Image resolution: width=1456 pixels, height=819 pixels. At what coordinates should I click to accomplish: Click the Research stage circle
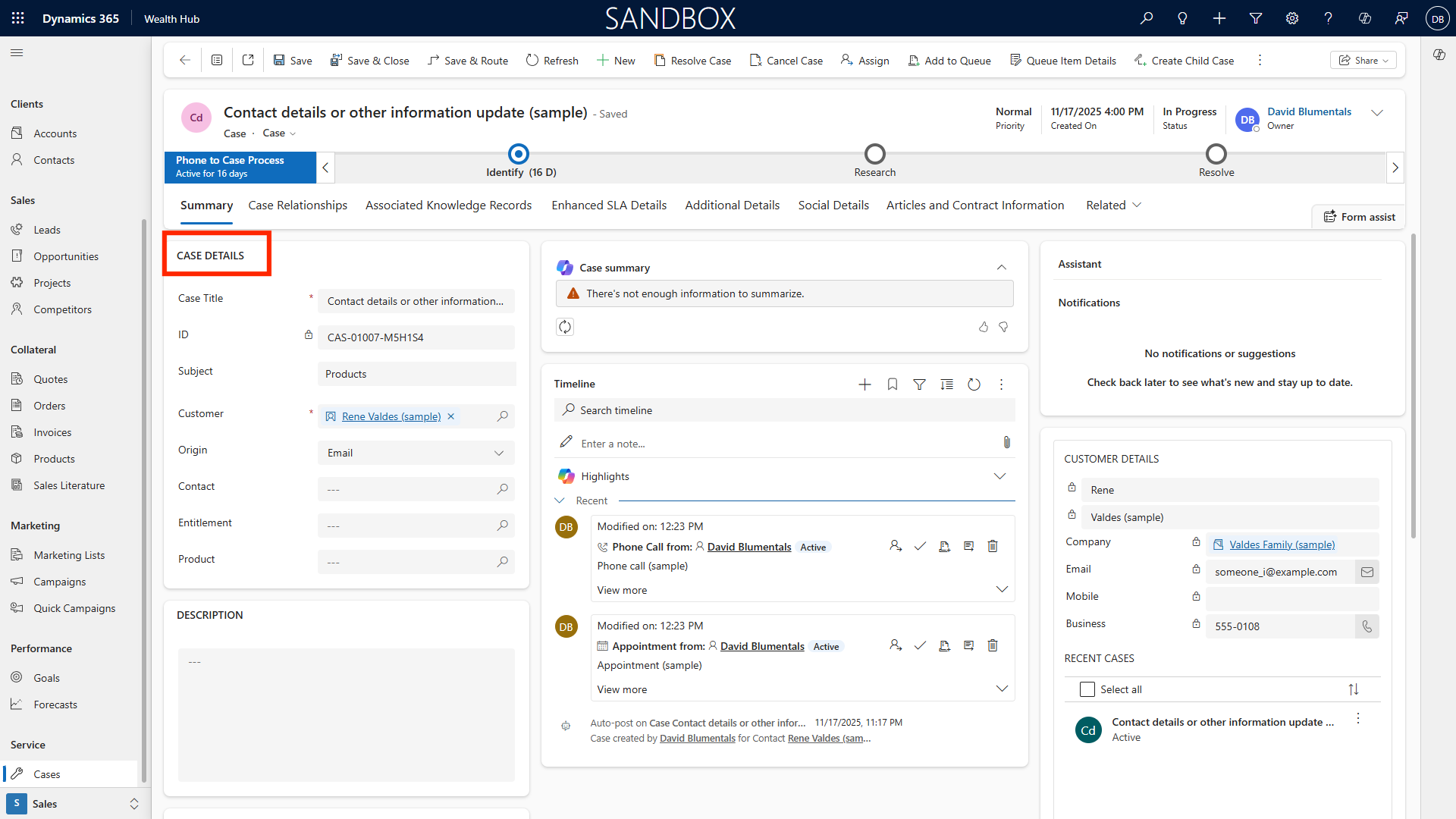[874, 154]
